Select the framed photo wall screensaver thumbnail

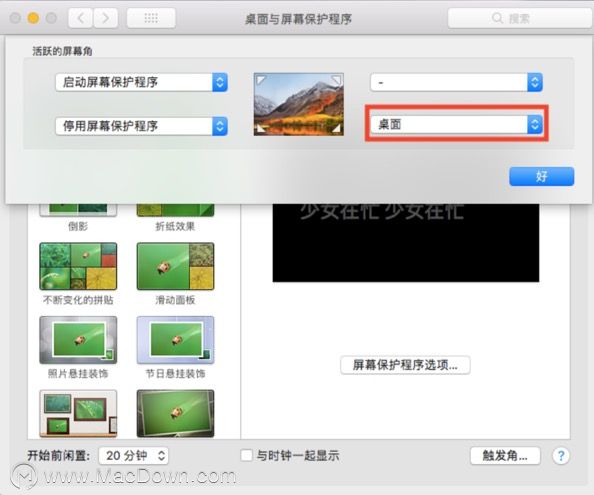(78, 414)
